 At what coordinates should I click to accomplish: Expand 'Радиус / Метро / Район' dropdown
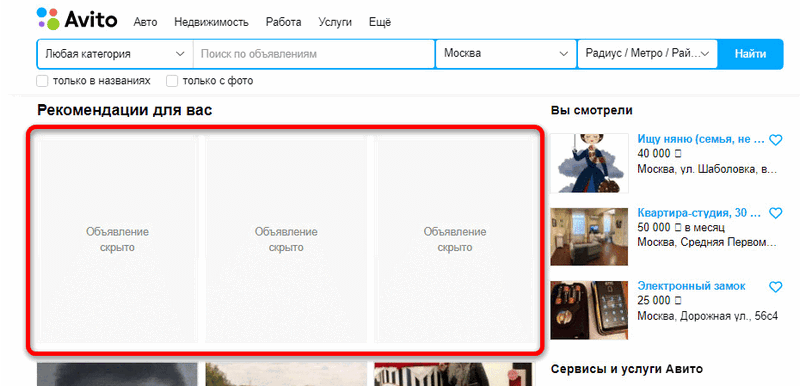(647, 54)
